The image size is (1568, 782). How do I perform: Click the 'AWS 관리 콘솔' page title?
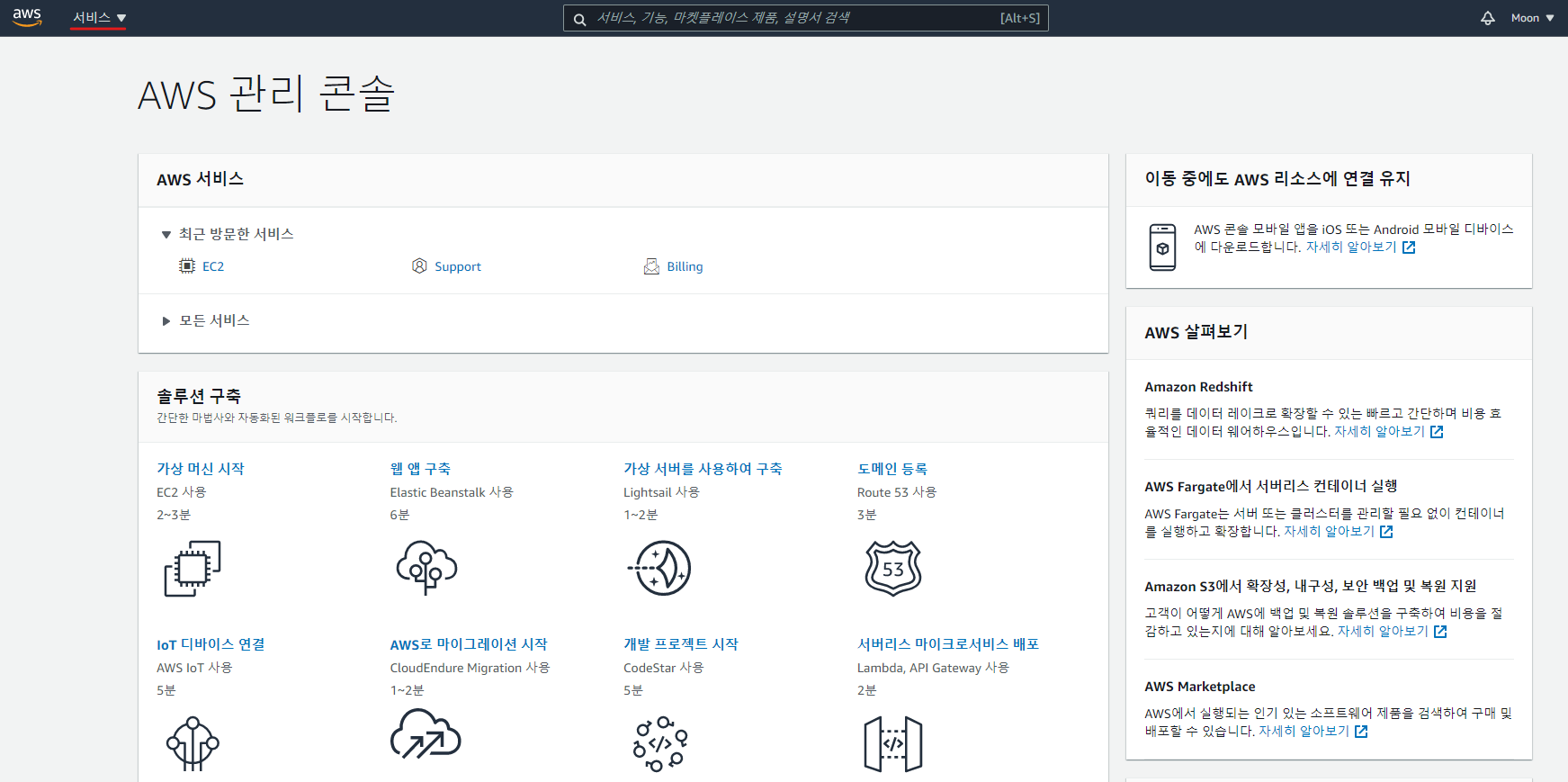click(266, 94)
